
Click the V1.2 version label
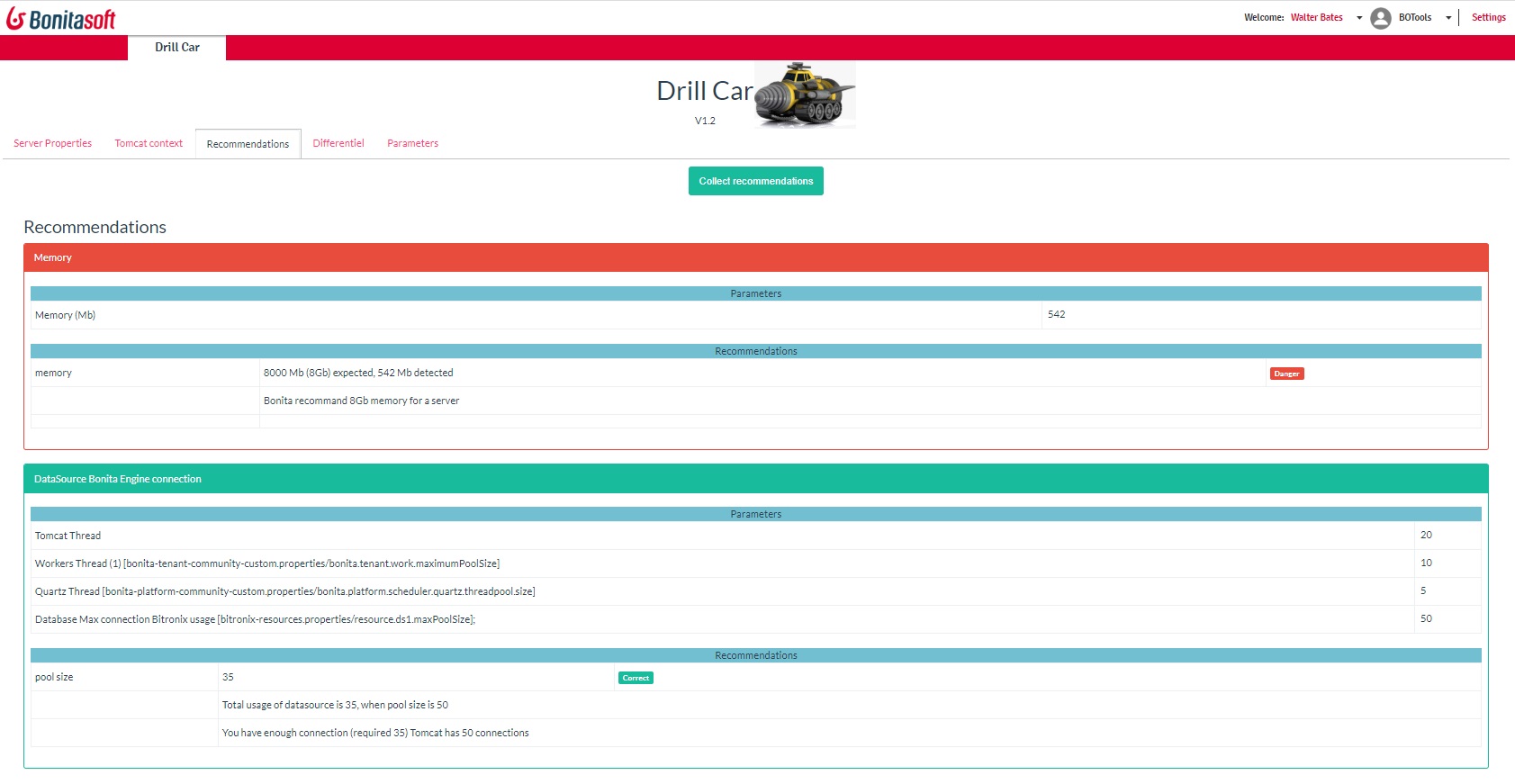tap(705, 121)
